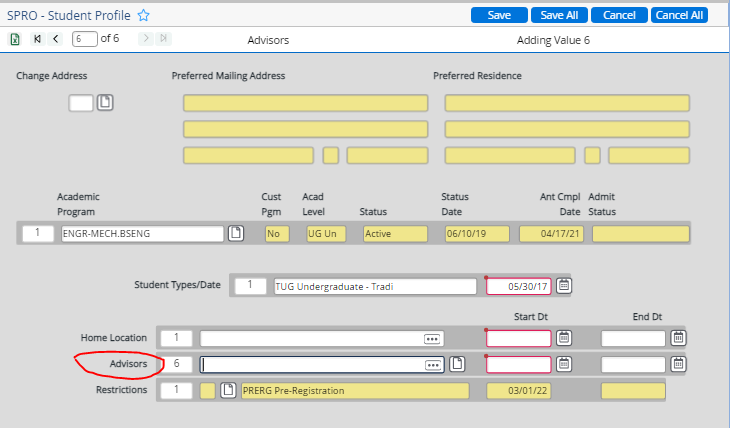Export to Excel spreadsheet icon
The width and height of the screenshot is (733, 428).
coord(15,39)
